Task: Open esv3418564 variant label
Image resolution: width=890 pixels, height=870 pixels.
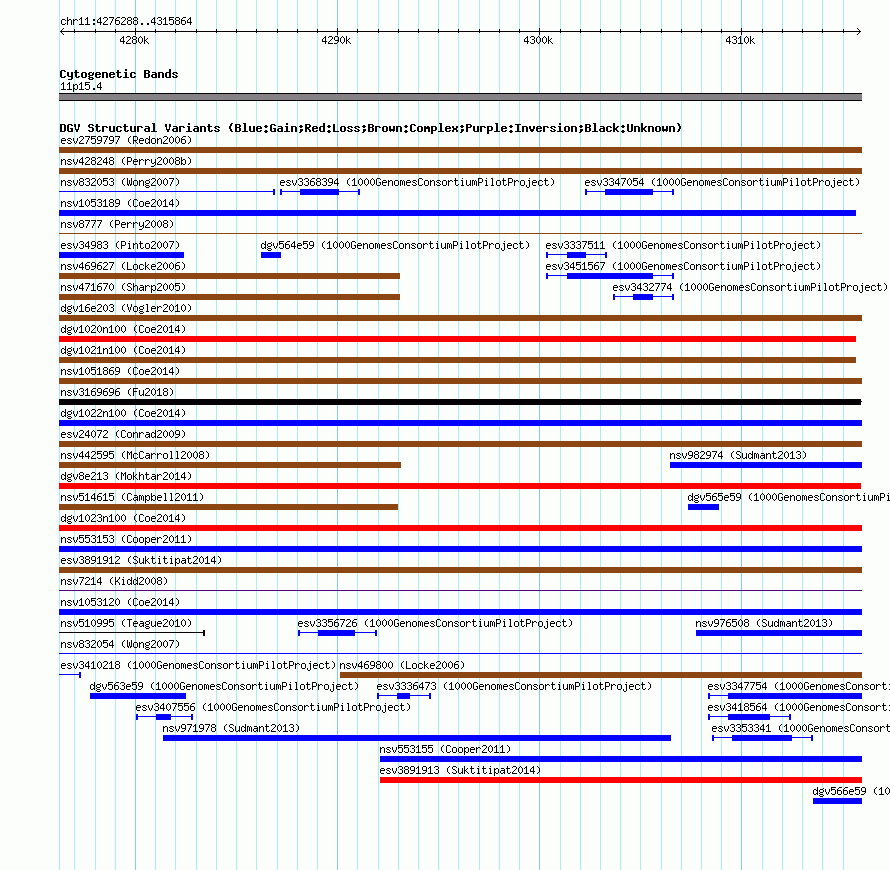Action: click(x=799, y=707)
